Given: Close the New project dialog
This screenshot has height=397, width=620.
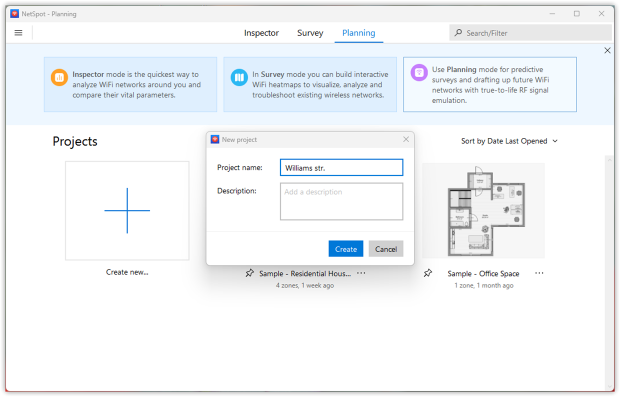Looking at the screenshot, I should 406,139.
